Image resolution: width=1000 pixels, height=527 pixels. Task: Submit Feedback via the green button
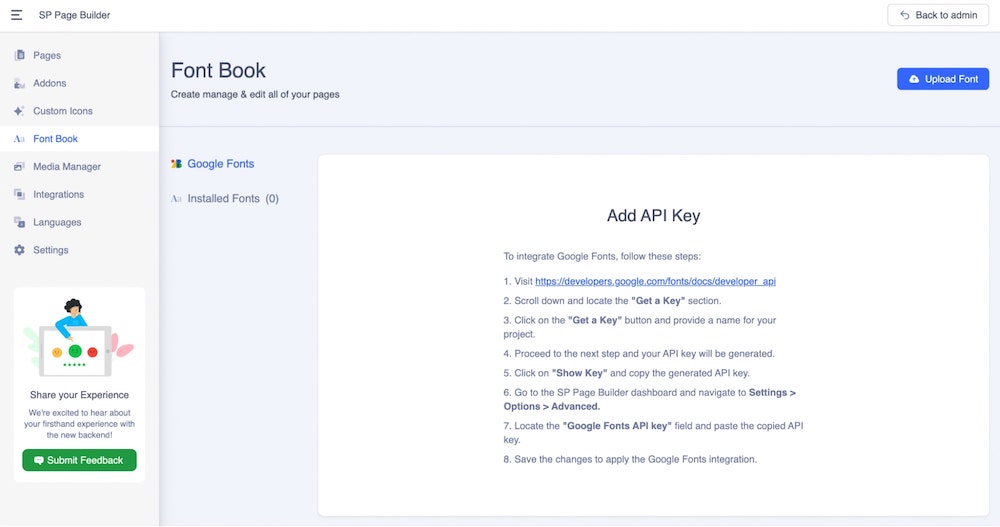(79, 460)
